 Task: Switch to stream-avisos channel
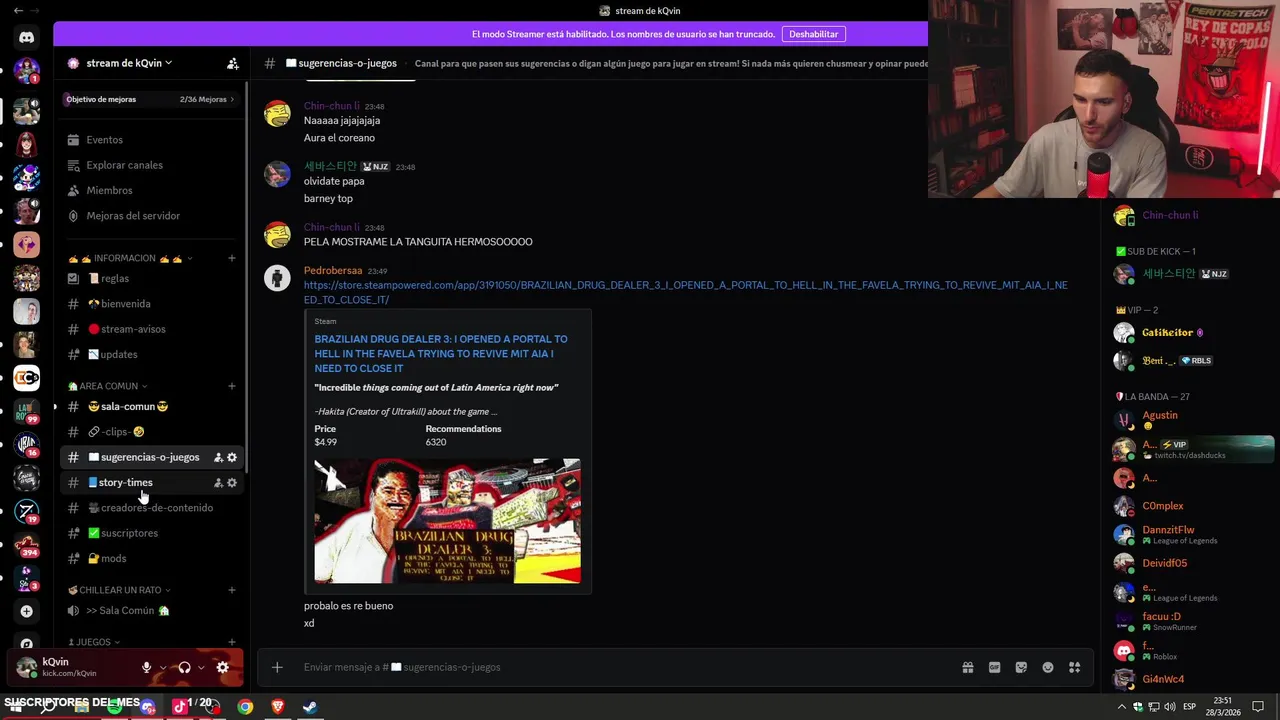click(x=150, y=329)
